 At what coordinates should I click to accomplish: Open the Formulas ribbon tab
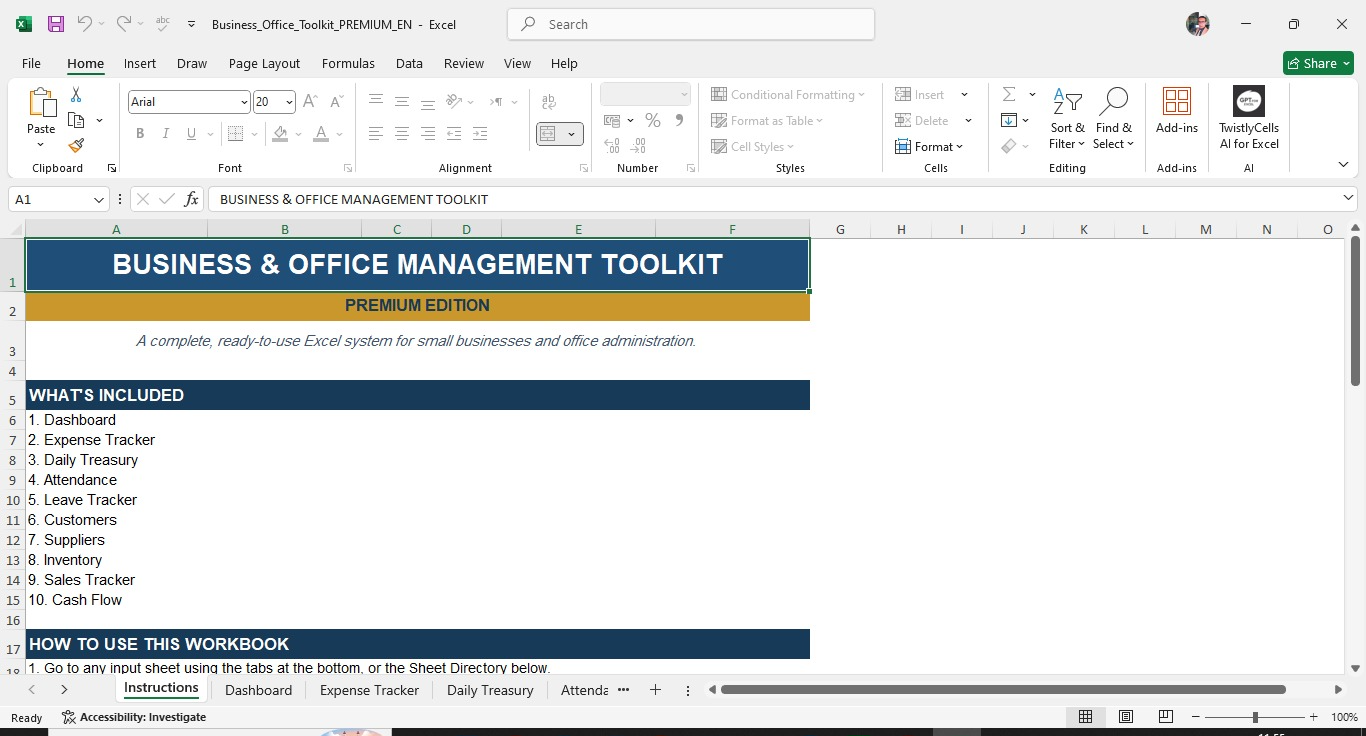[348, 63]
